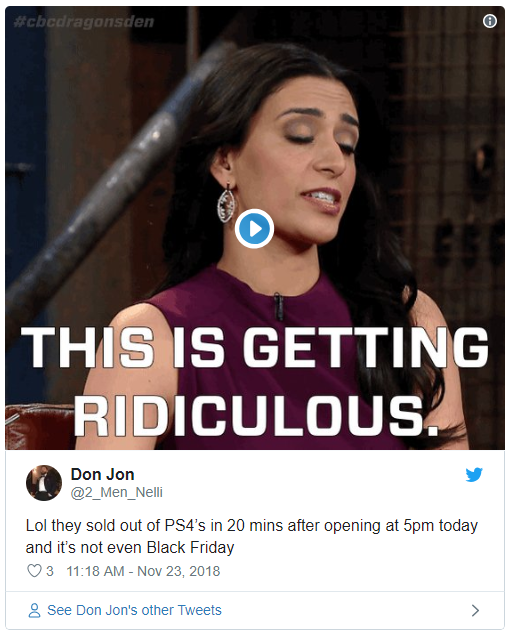Click the like count number 3
Screen dimensions: 511x636
tap(49, 571)
